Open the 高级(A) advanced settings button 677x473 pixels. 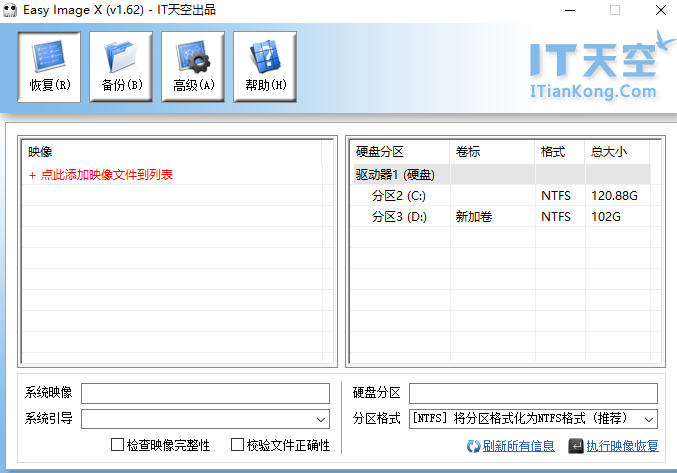pyautogui.click(x=193, y=67)
